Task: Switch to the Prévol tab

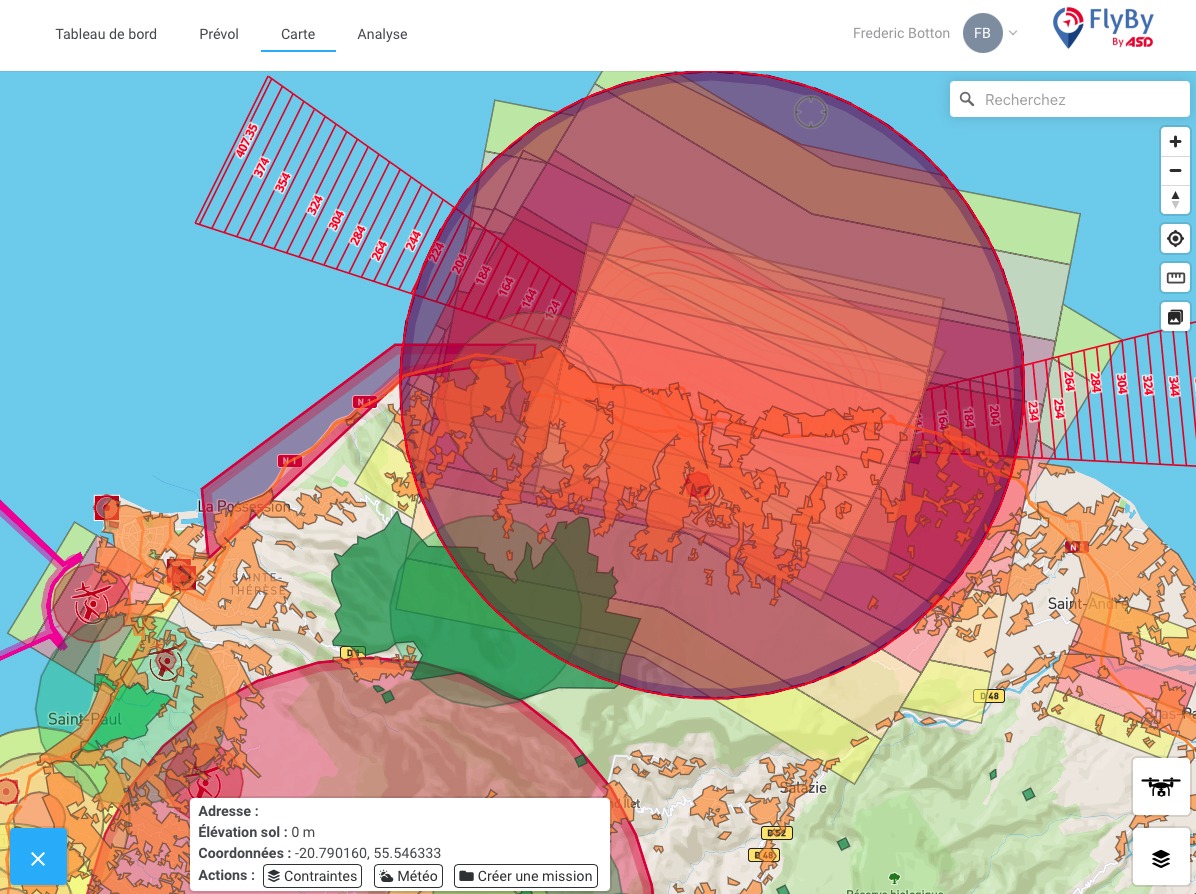Action: tap(219, 34)
